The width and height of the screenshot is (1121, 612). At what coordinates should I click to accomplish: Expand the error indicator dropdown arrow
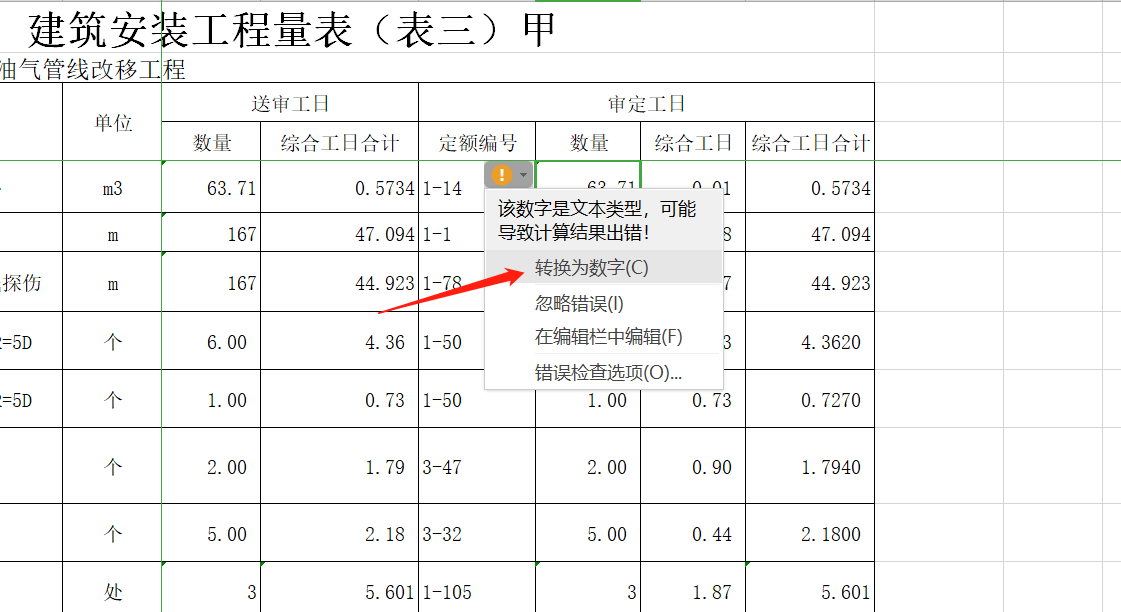pyautogui.click(x=523, y=175)
